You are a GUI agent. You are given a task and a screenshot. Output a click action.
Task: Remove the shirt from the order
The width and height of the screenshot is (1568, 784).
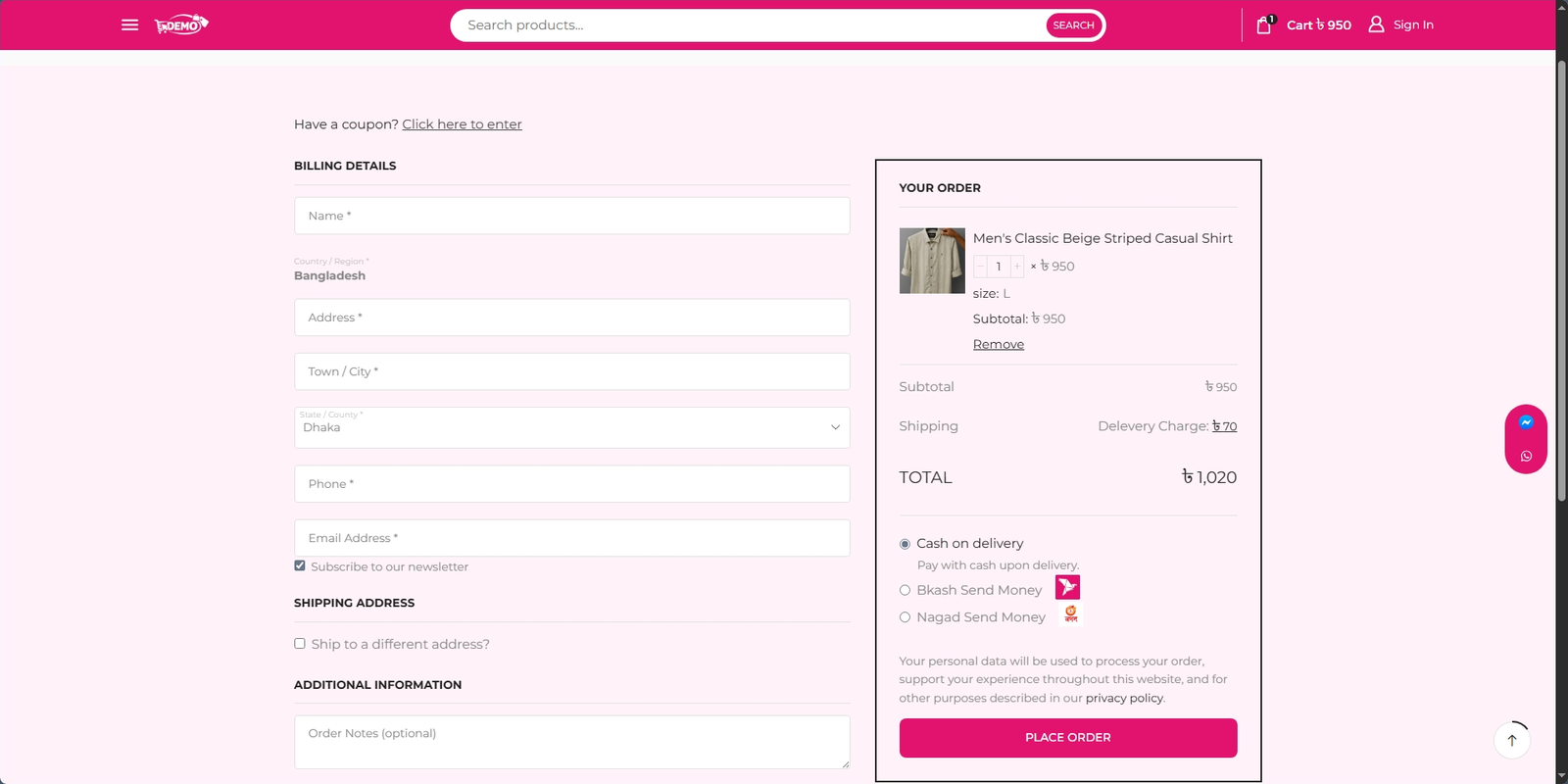click(998, 344)
